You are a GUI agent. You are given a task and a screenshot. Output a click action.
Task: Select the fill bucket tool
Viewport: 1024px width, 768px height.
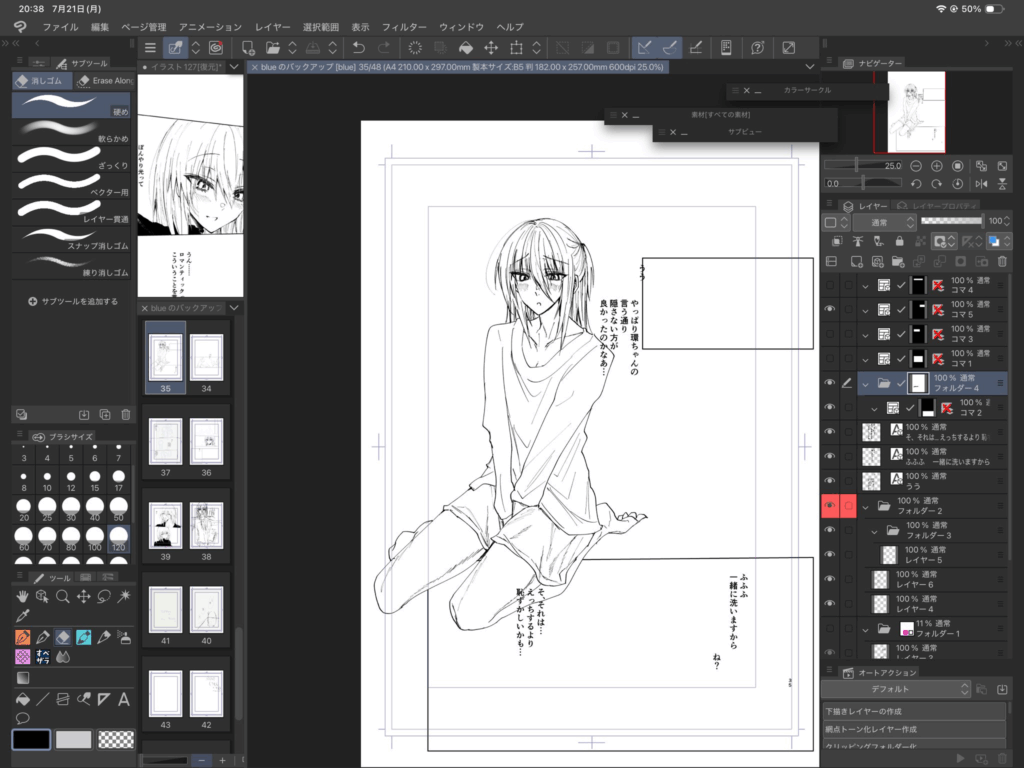[x=22, y=699]
